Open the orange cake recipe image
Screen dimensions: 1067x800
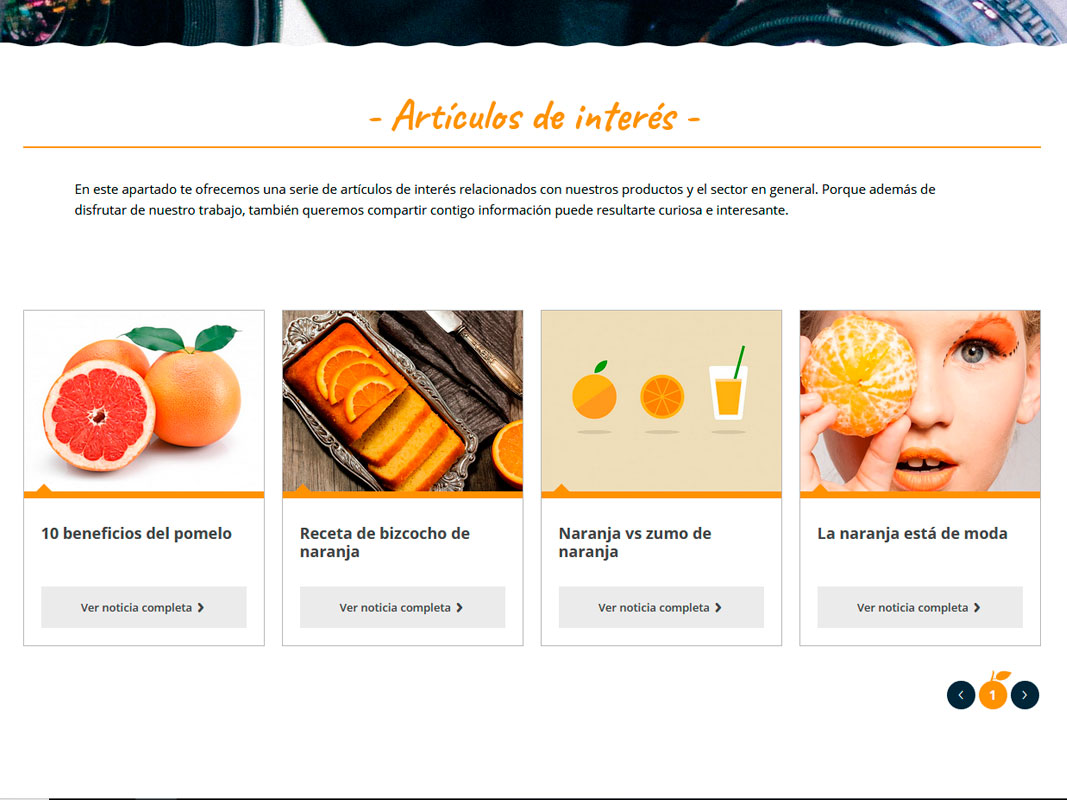[403, 401]
